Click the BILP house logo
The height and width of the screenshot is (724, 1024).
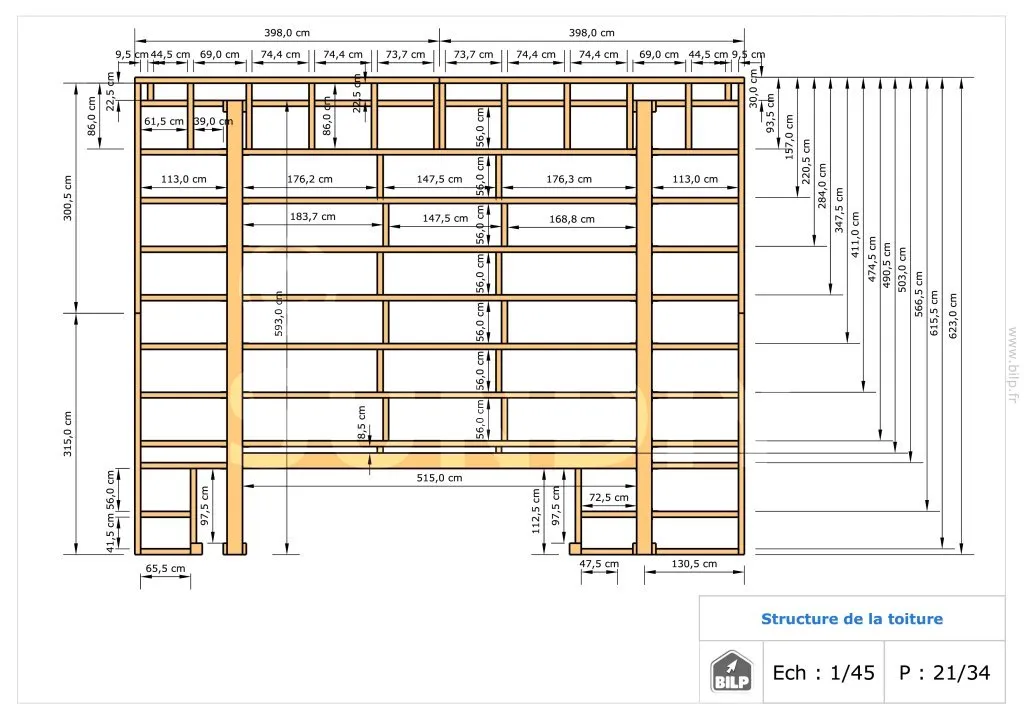click(x=730, y=671)
